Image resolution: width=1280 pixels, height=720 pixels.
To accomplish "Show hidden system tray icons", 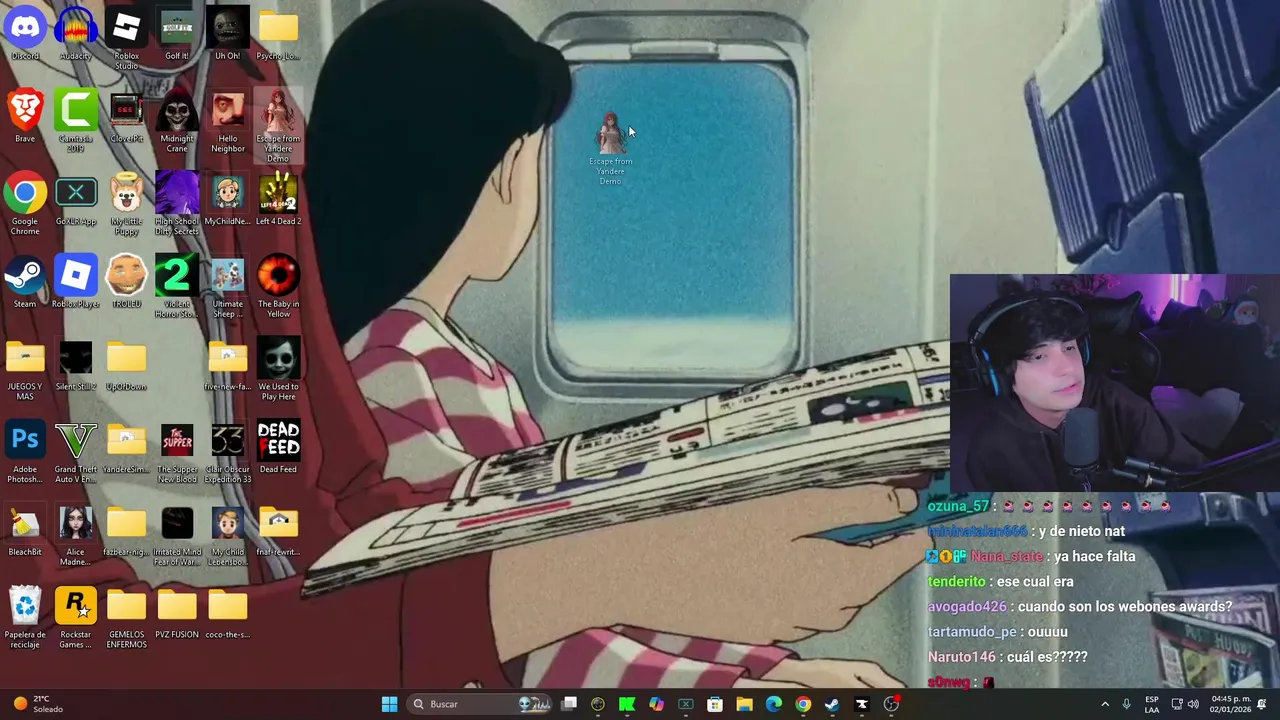I will (1105, 704).
